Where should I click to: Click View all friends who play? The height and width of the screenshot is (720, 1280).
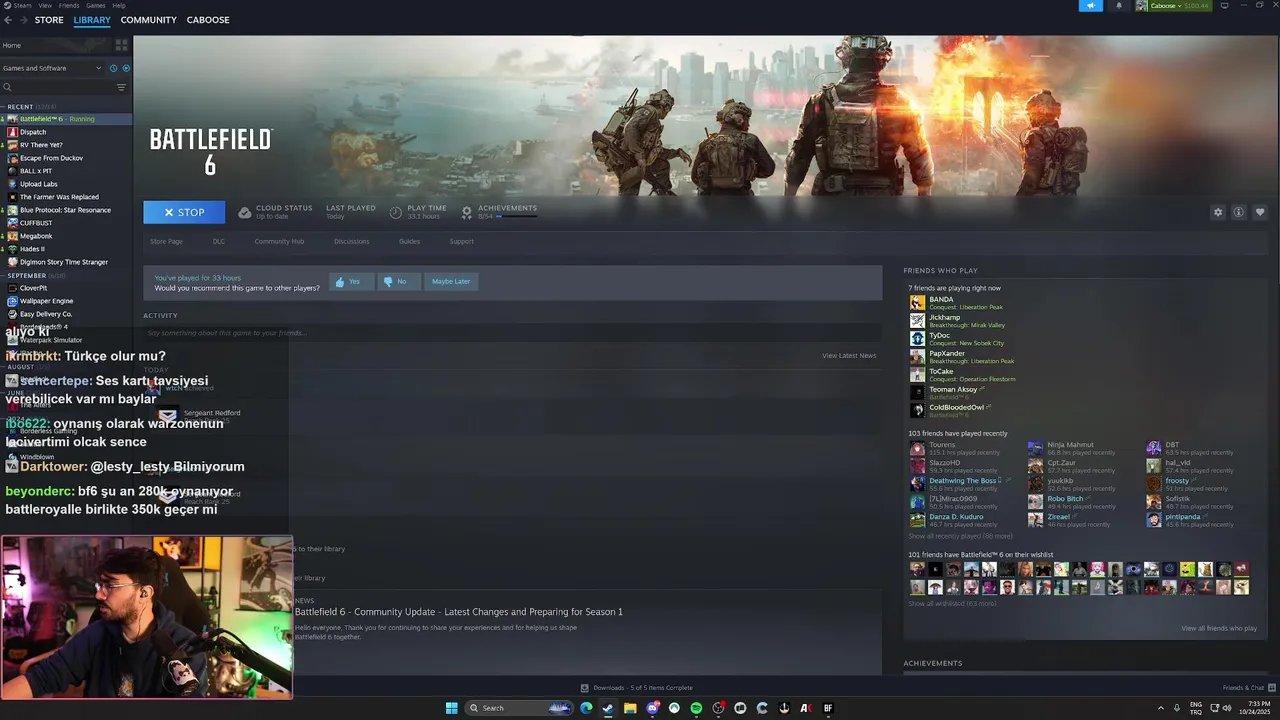pos(1219,629)
